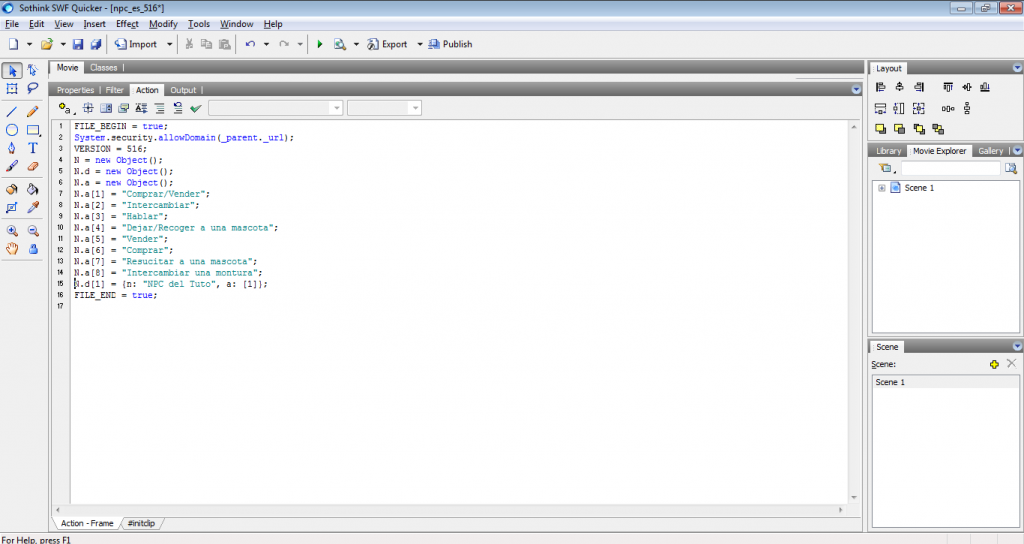Image resolution: width=1024 pixels, height=544 pixels.
Task: Click the Save file icon
Action: click(x=78, y=44)
